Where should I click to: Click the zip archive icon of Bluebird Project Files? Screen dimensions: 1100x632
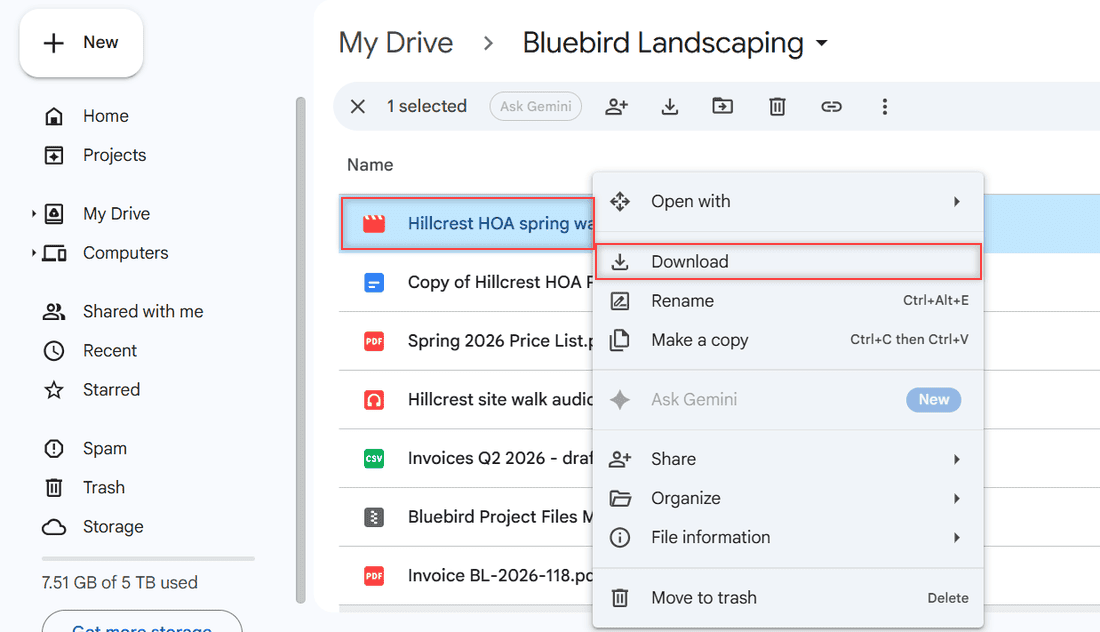(374, 518)
